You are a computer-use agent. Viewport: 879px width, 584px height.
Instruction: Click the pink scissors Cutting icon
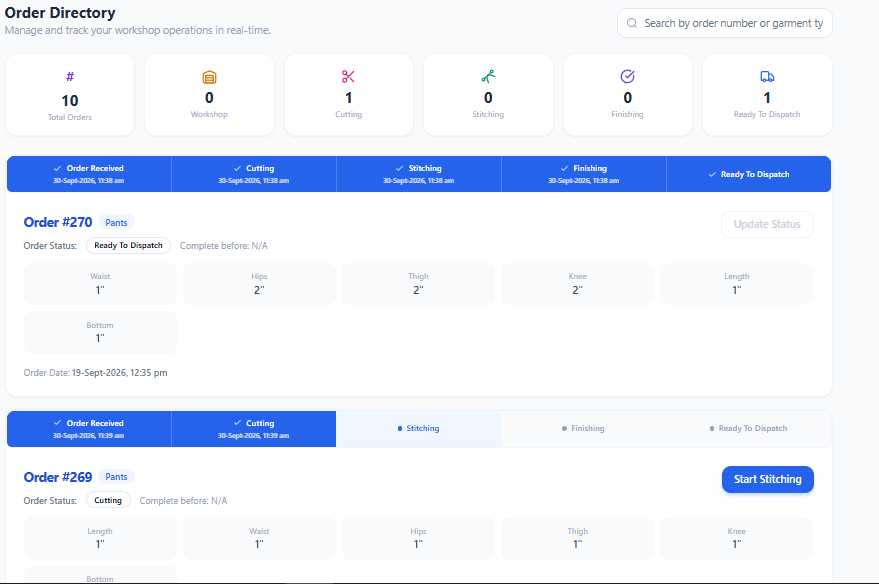point(348,76)
